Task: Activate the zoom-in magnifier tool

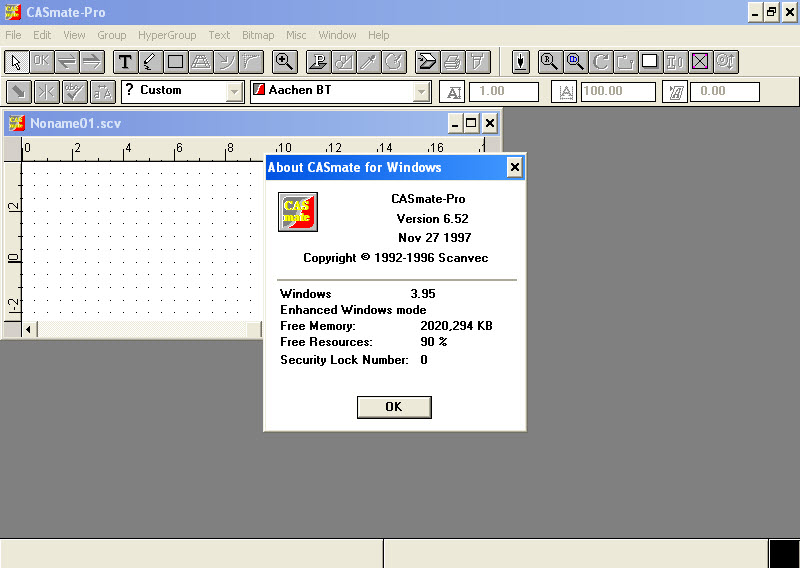Action: 285,62
